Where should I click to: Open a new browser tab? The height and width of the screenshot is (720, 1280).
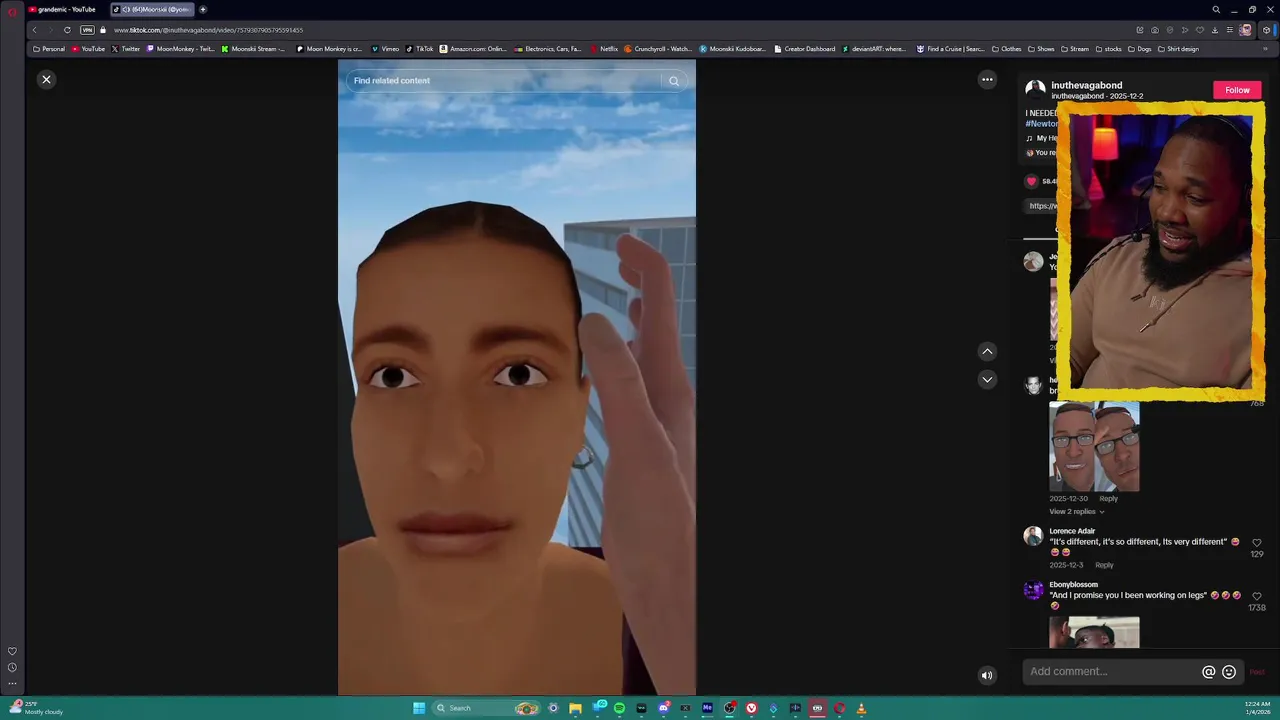tap(203, 9)
